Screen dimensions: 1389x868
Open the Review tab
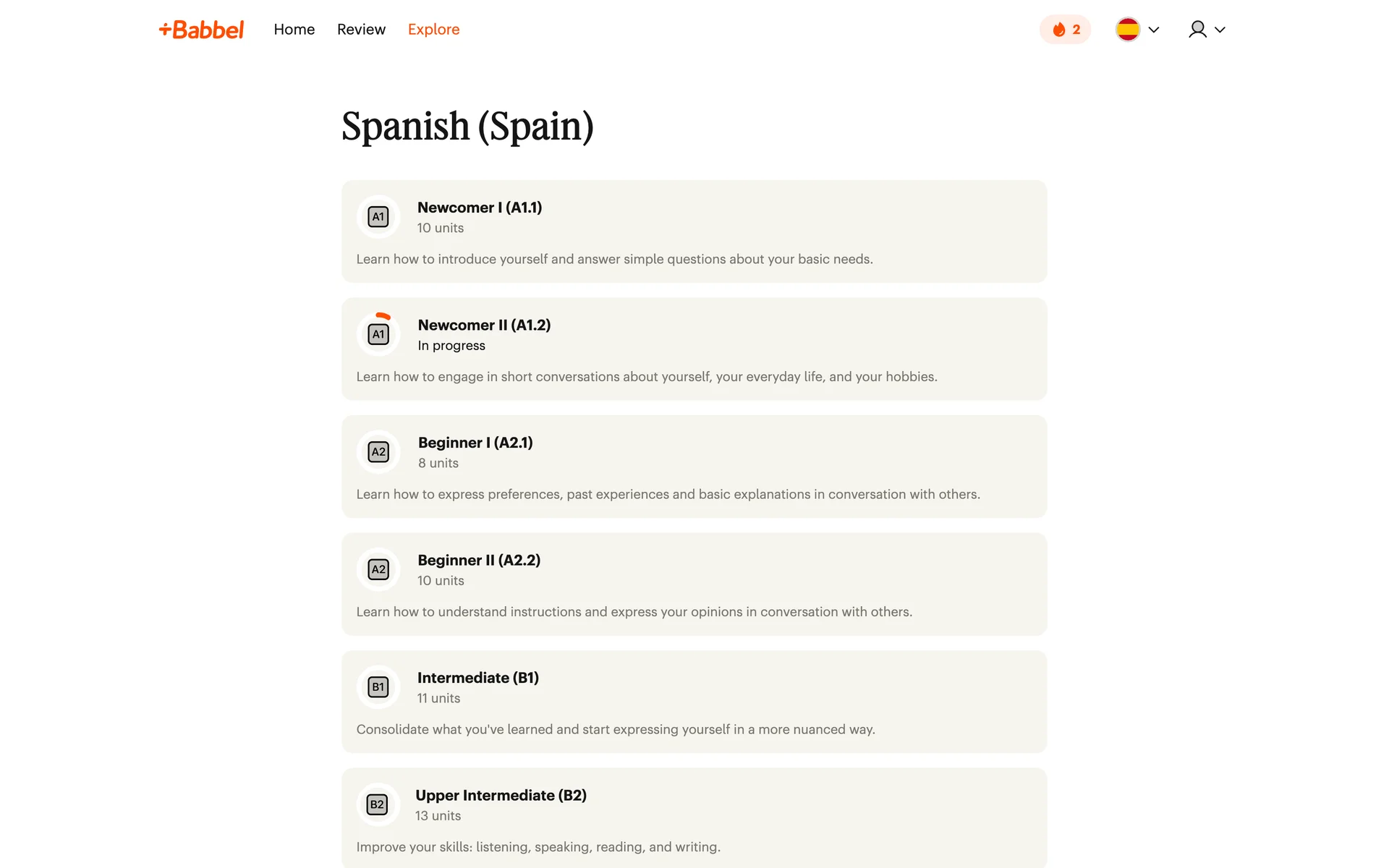[x=361, y=30]
